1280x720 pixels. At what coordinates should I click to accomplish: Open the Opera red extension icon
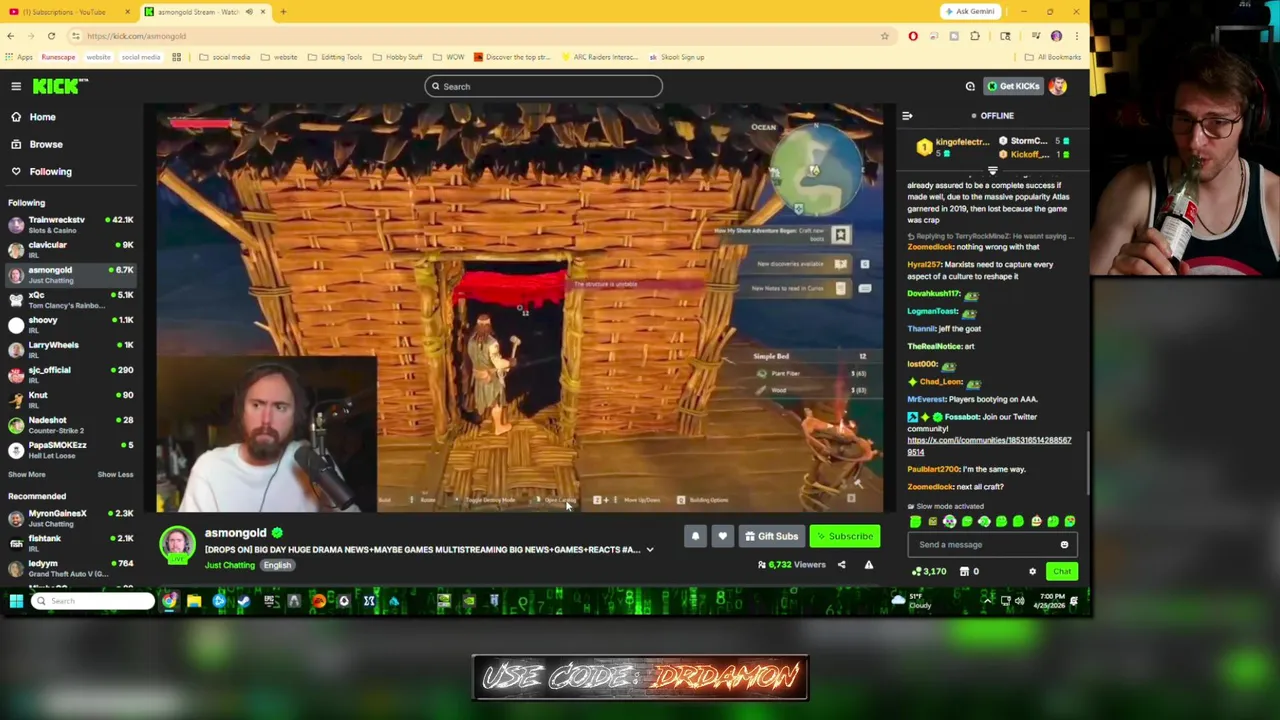913,36
